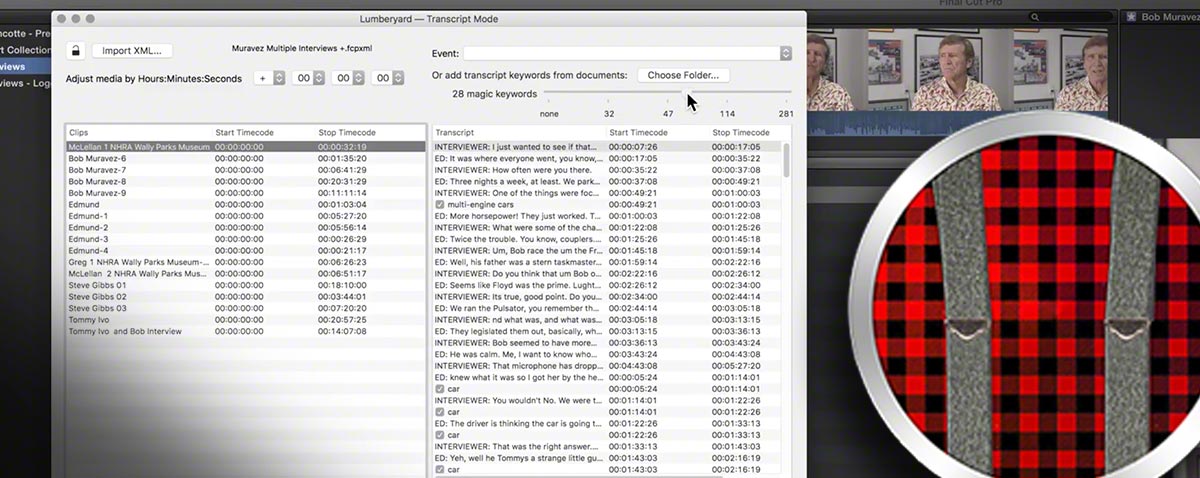Click the seconds stepper field
The height and width of the screenshot is (478, 1200).
[387, 78]
